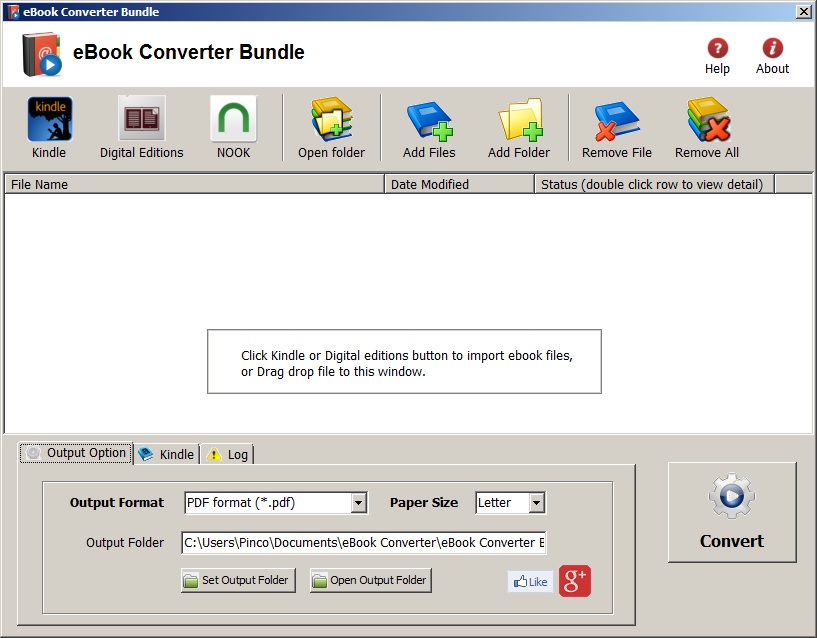
Task: Switch to the Output Option tab
Action: click(x=76, y=452)
